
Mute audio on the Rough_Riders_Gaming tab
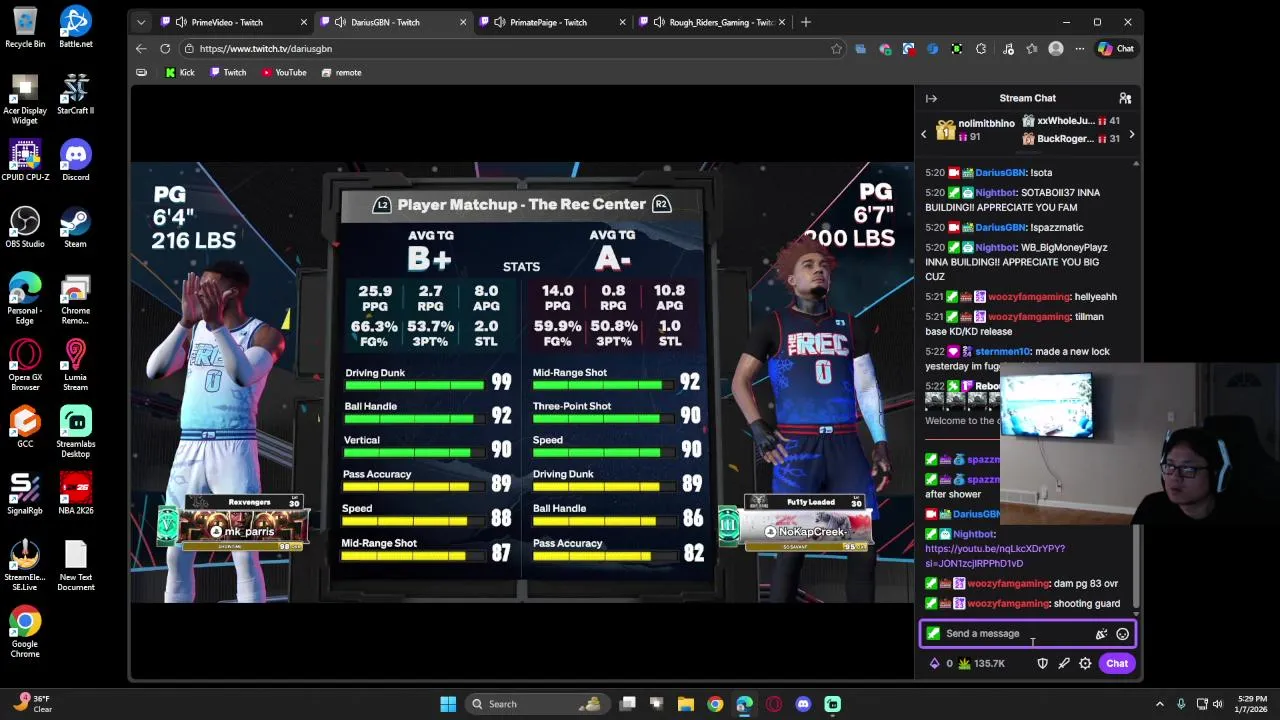coord(658,22)
